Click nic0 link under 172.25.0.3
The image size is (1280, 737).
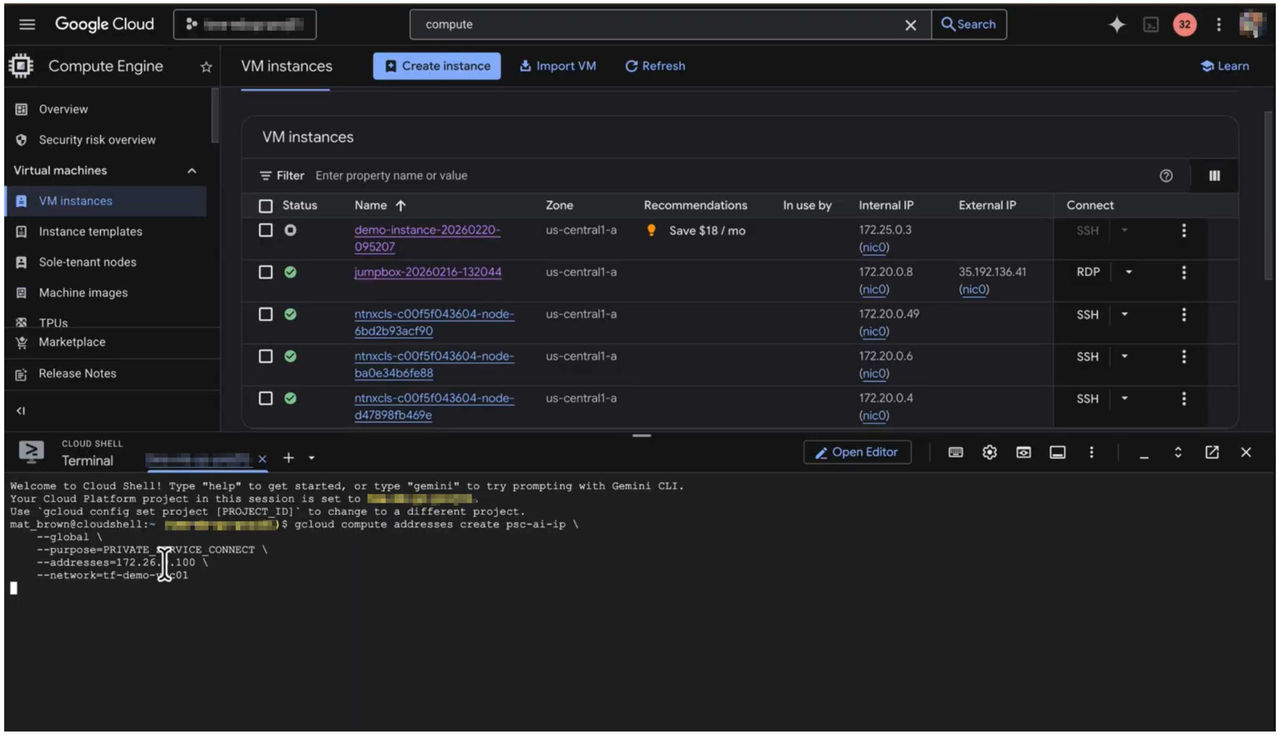874,248
